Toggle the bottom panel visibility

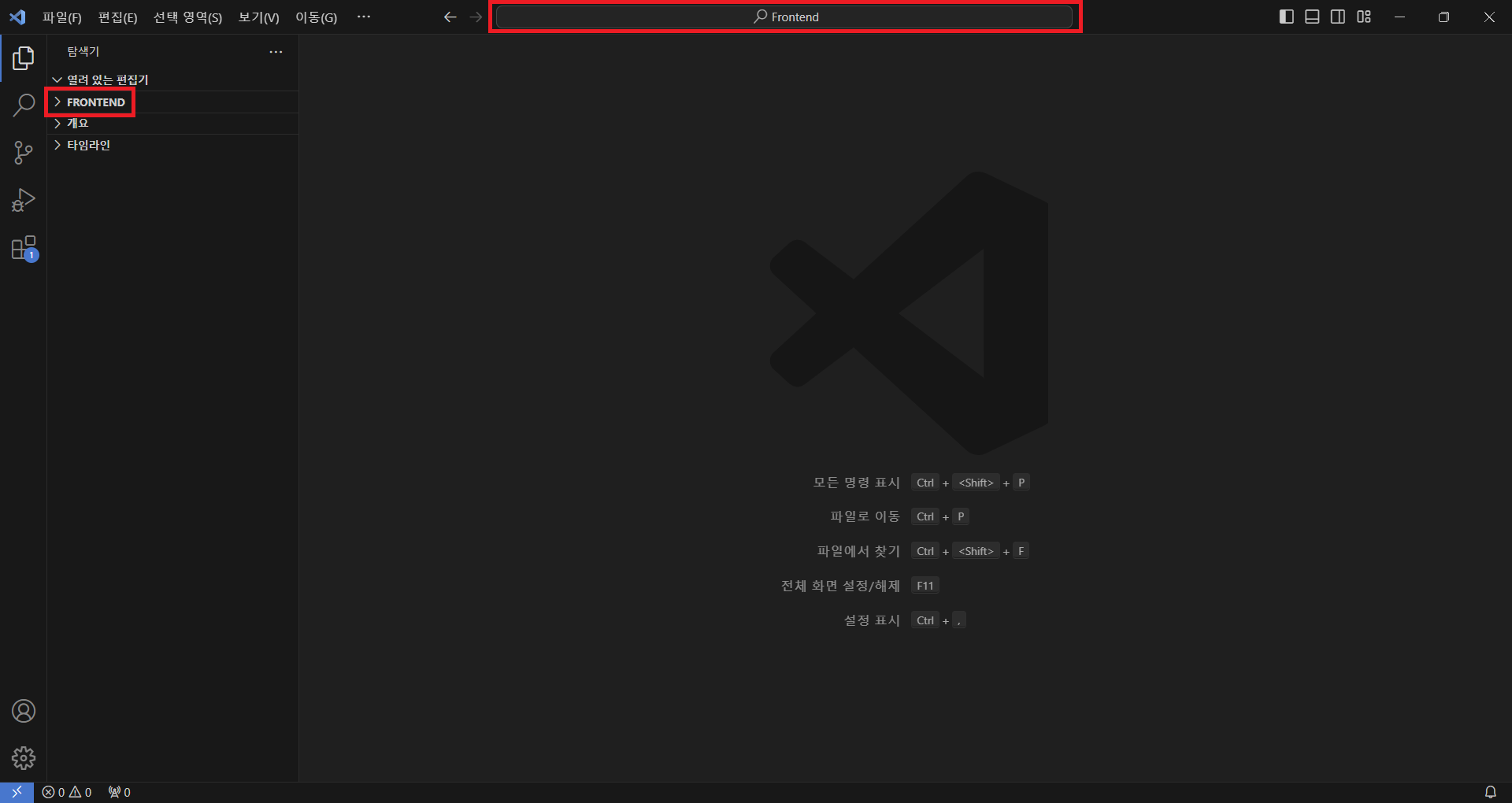[1312, 17]
